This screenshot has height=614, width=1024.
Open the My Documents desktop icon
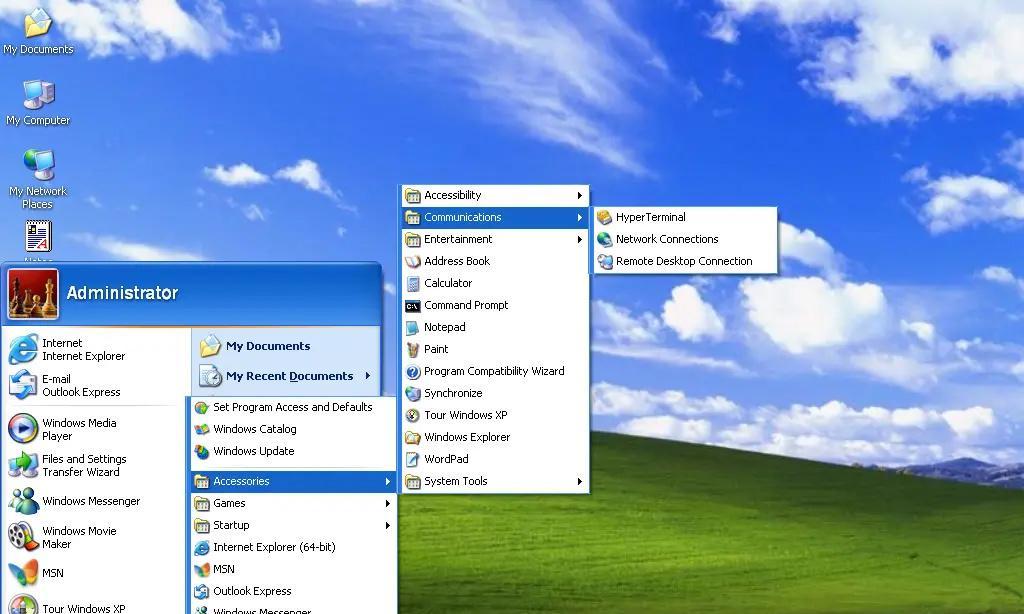(38, 31)
